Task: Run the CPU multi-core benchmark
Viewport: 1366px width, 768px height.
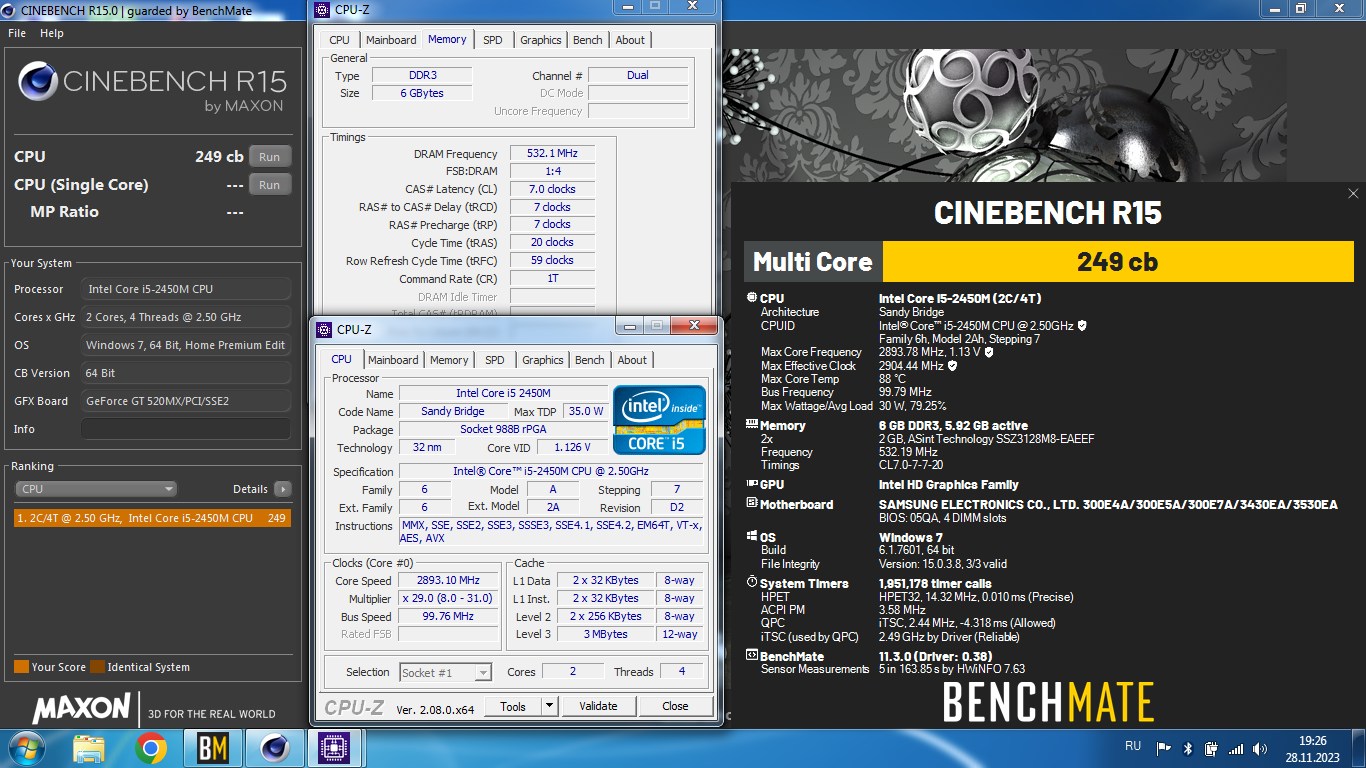Action: pos(270,157)
